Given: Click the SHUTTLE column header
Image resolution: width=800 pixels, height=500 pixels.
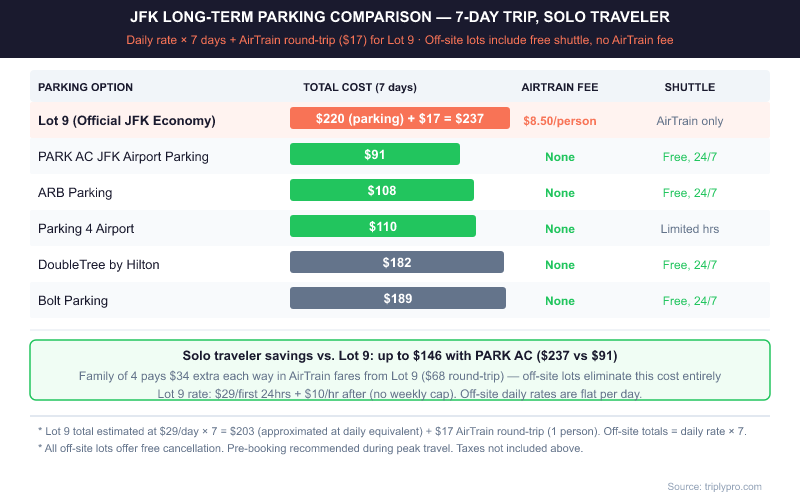Looking at the screenshot, I should tap(689, 87).
